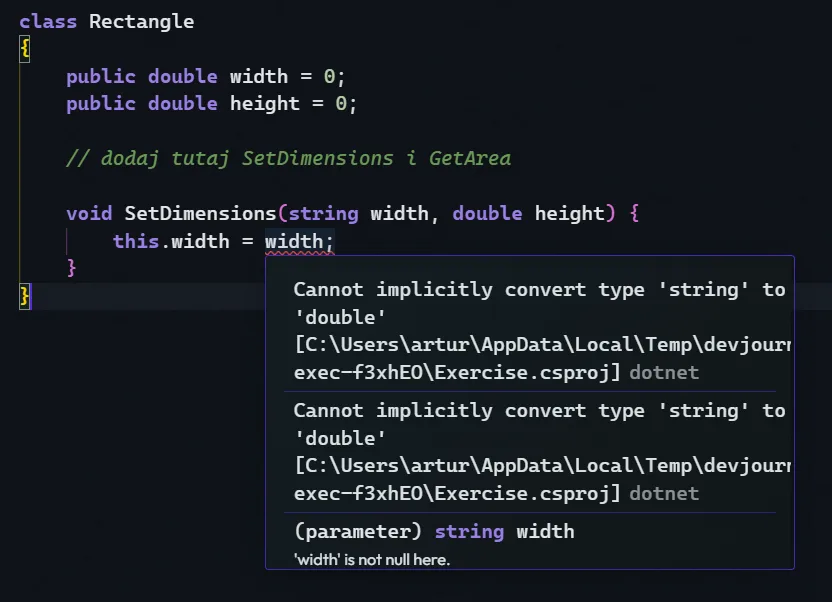832x602 pixels.
Task: Click the 'string' parameter type in SetDimensions
Action: click(x=323, y=214)
